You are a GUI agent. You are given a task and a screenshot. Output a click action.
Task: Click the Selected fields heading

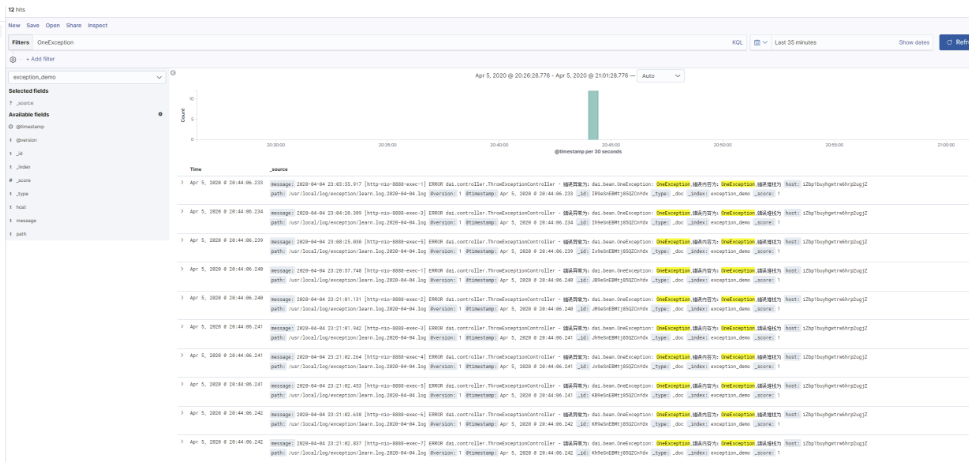28,91
